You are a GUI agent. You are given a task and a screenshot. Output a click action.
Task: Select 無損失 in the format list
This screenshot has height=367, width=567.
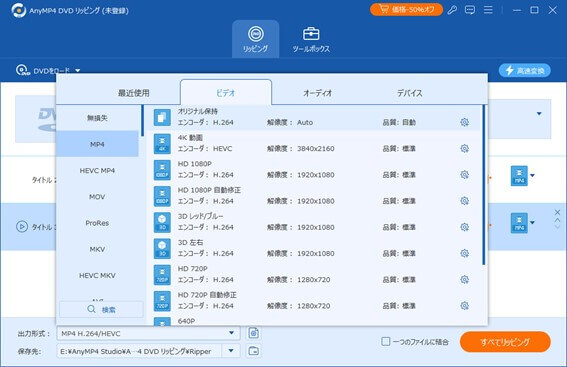pyautogui.click(x=97, y=118)
